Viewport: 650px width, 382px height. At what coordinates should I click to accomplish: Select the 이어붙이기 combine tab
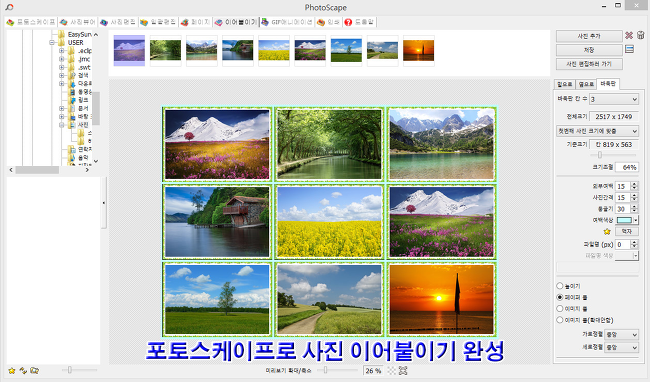tap(236, 22)
